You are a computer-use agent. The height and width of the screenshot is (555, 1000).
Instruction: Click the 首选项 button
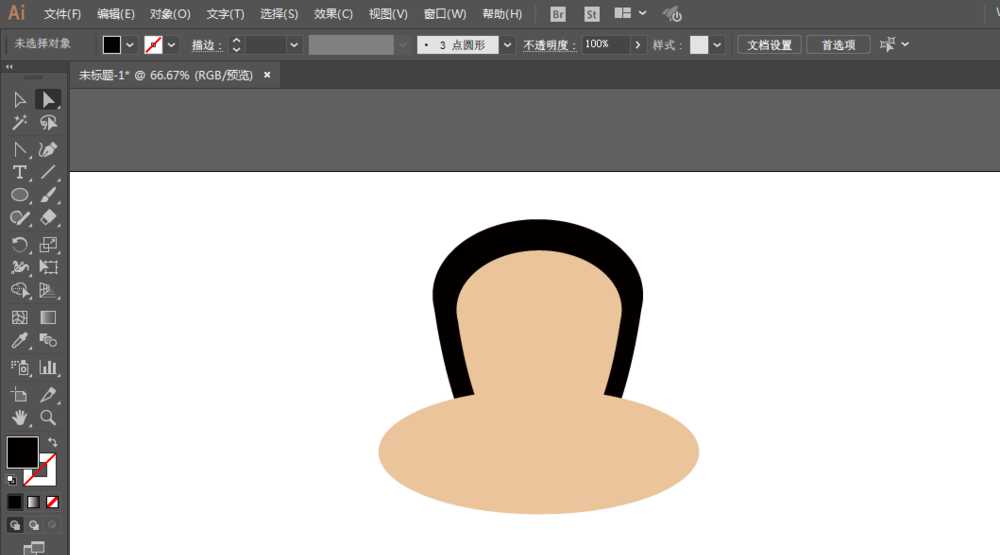coord(838,45)
